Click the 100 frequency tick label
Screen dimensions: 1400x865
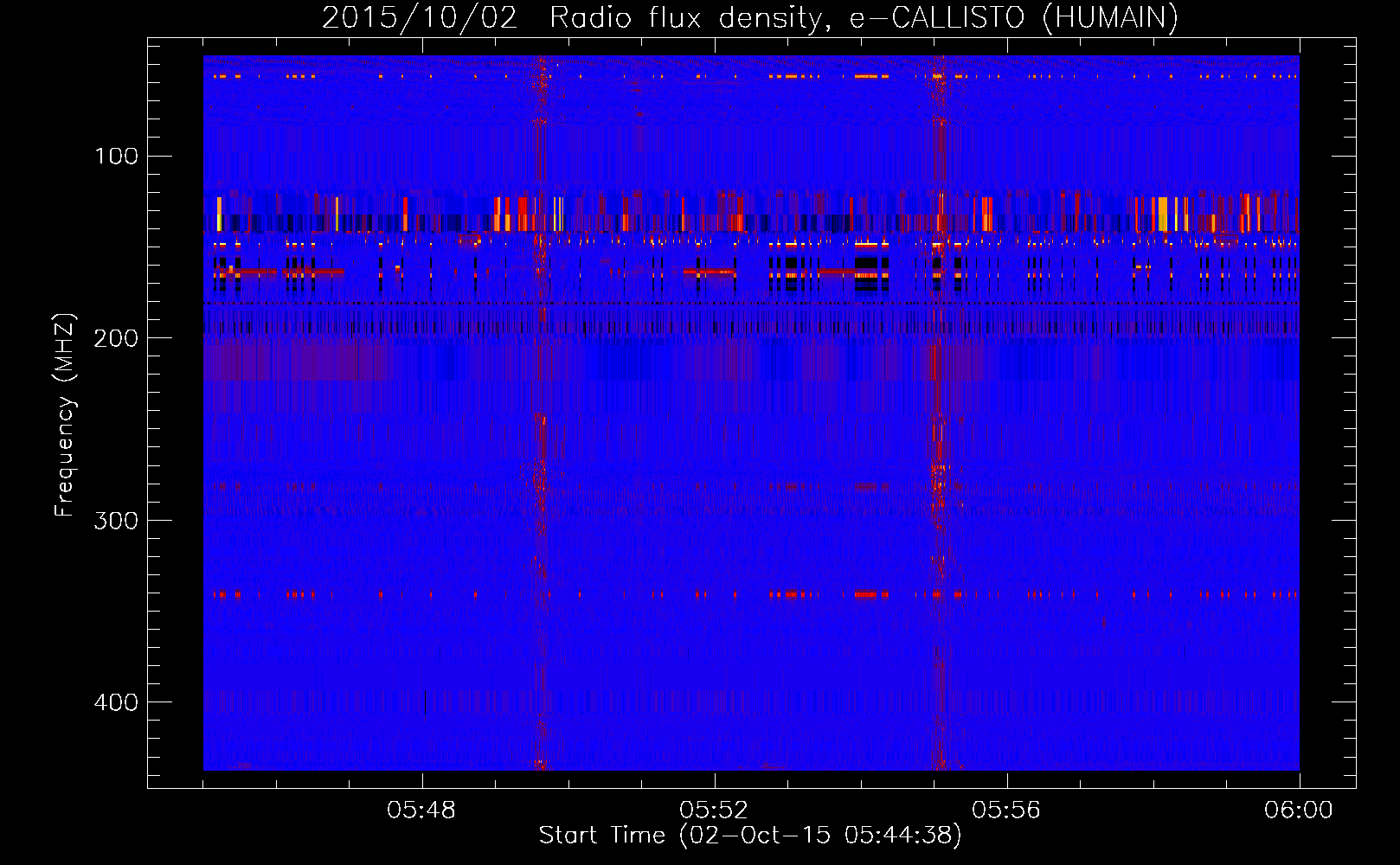(x=116, y=157)
